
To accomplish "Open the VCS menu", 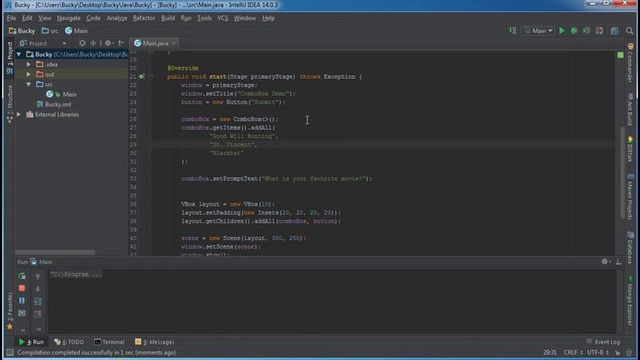I will 222,18.
